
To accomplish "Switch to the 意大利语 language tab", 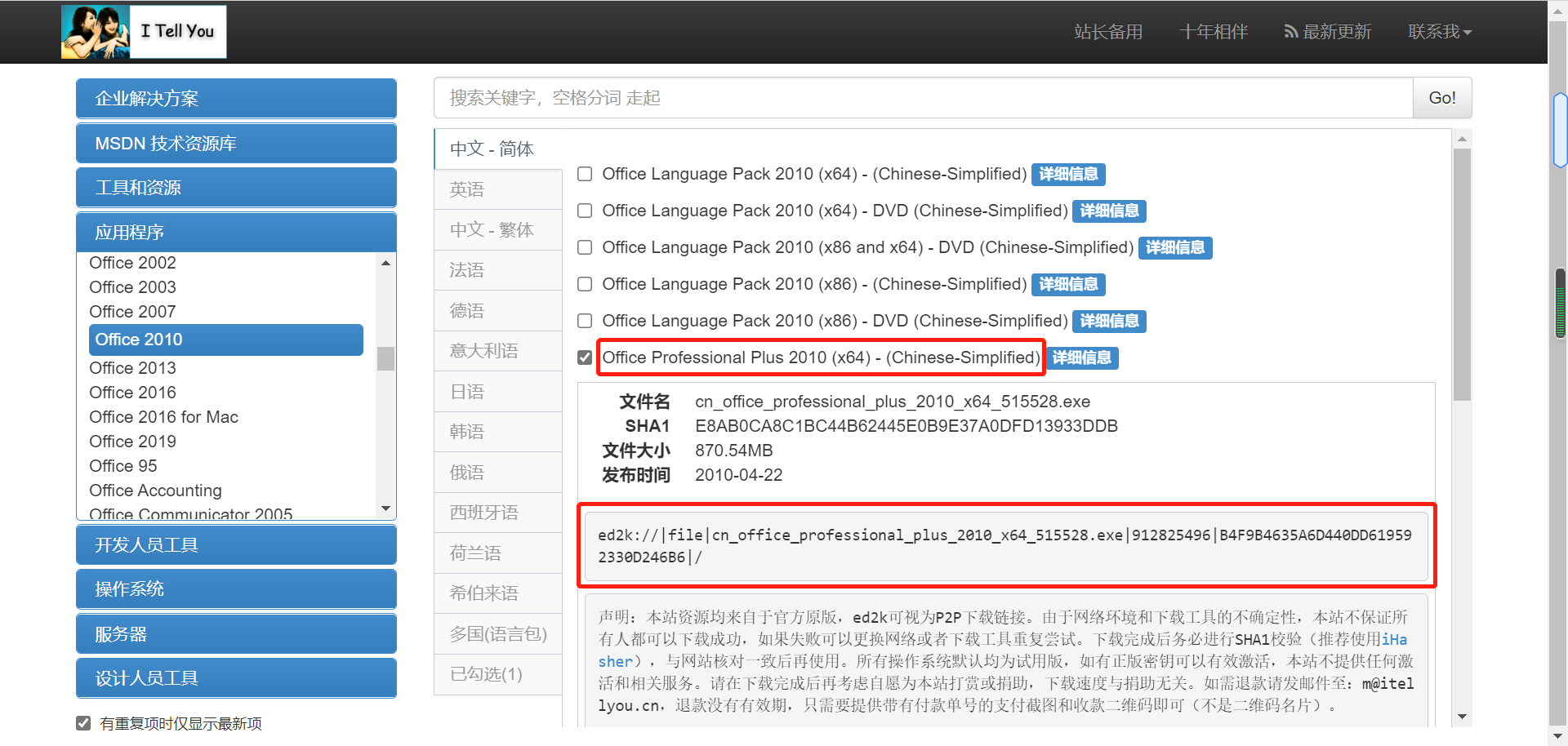I will pyautogui.click(x=498, y=351).
